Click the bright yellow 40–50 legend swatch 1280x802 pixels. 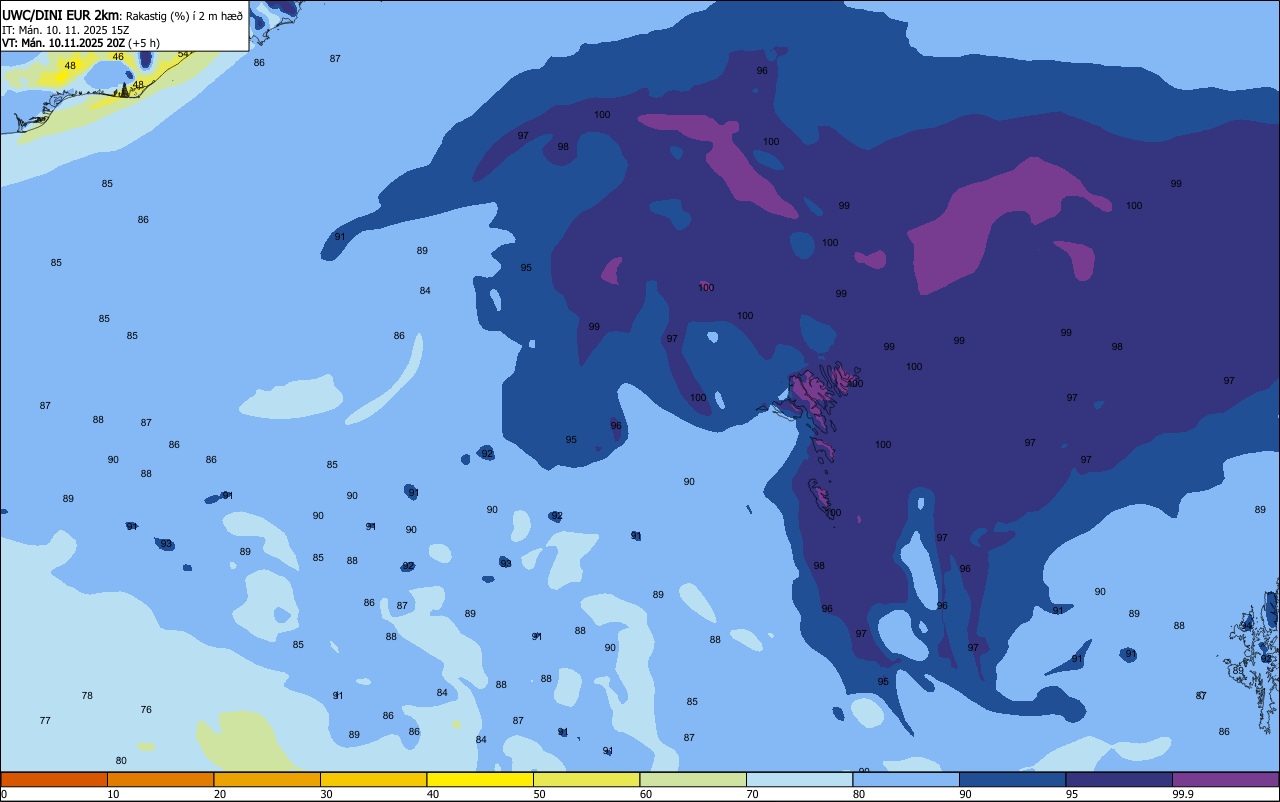click(480, 779)
